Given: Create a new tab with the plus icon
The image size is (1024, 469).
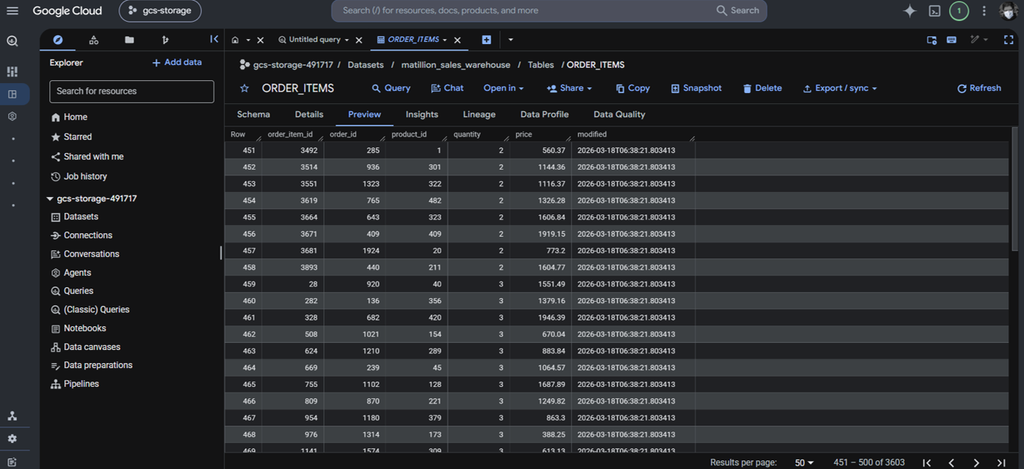Looking at the screenshot, I should tap(487, 40).
